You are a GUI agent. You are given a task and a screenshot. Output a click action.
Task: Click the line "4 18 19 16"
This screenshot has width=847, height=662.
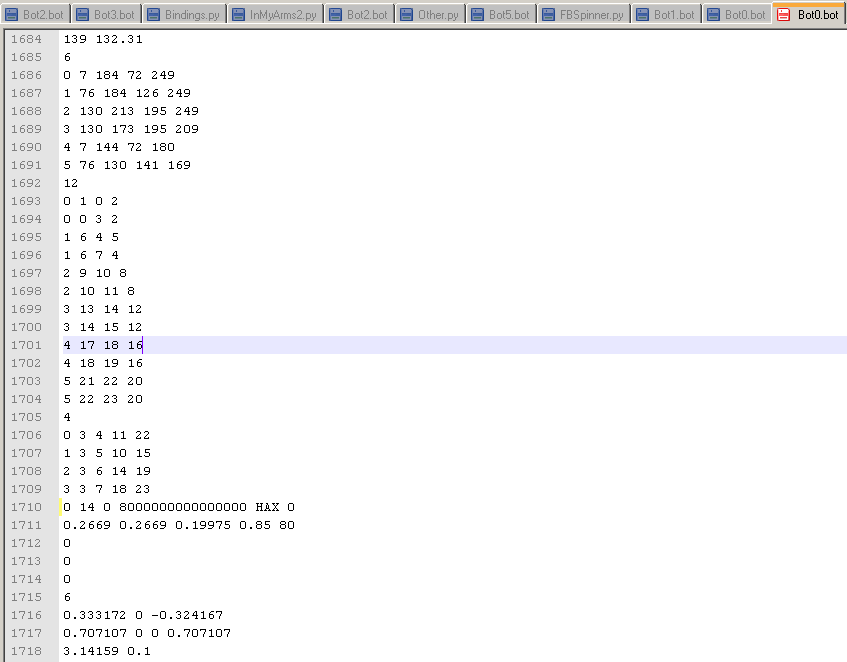[103, 363]
